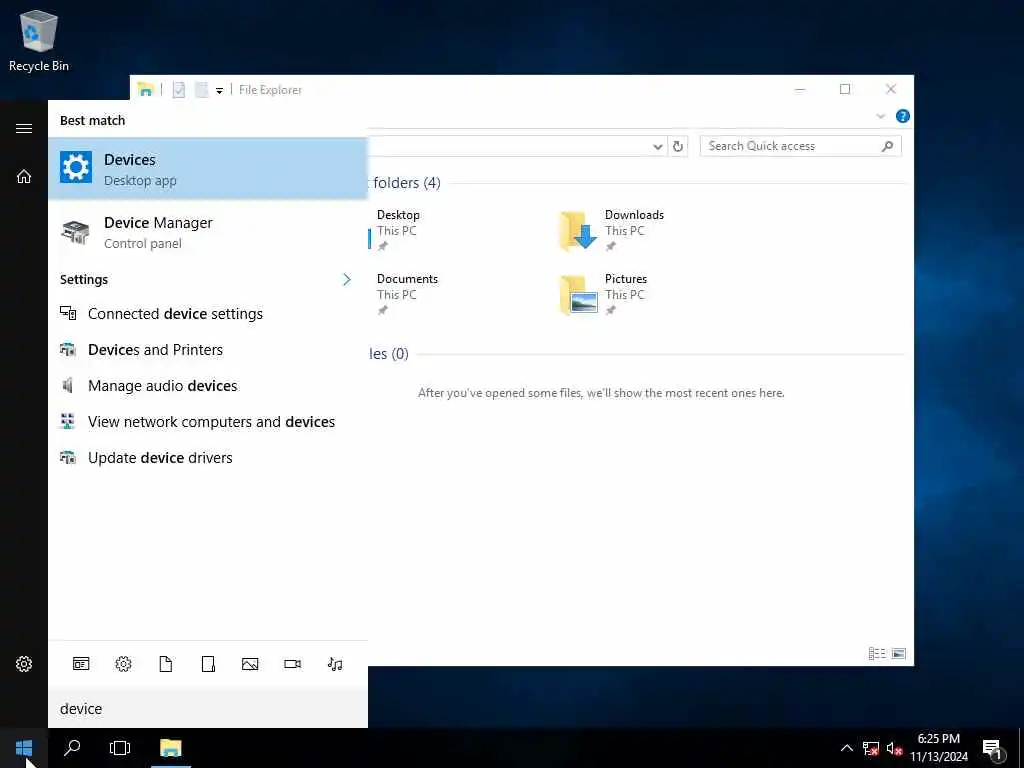Open the Action Center notifications icon

pyautogui.click(x=993, y=749)
